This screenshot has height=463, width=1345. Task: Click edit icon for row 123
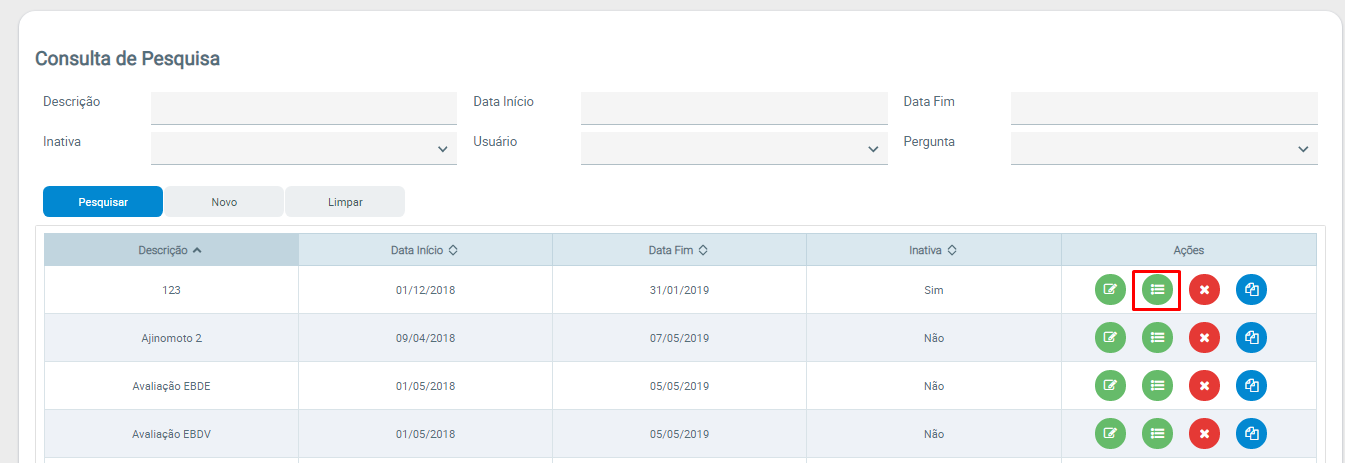[1109, 290]
